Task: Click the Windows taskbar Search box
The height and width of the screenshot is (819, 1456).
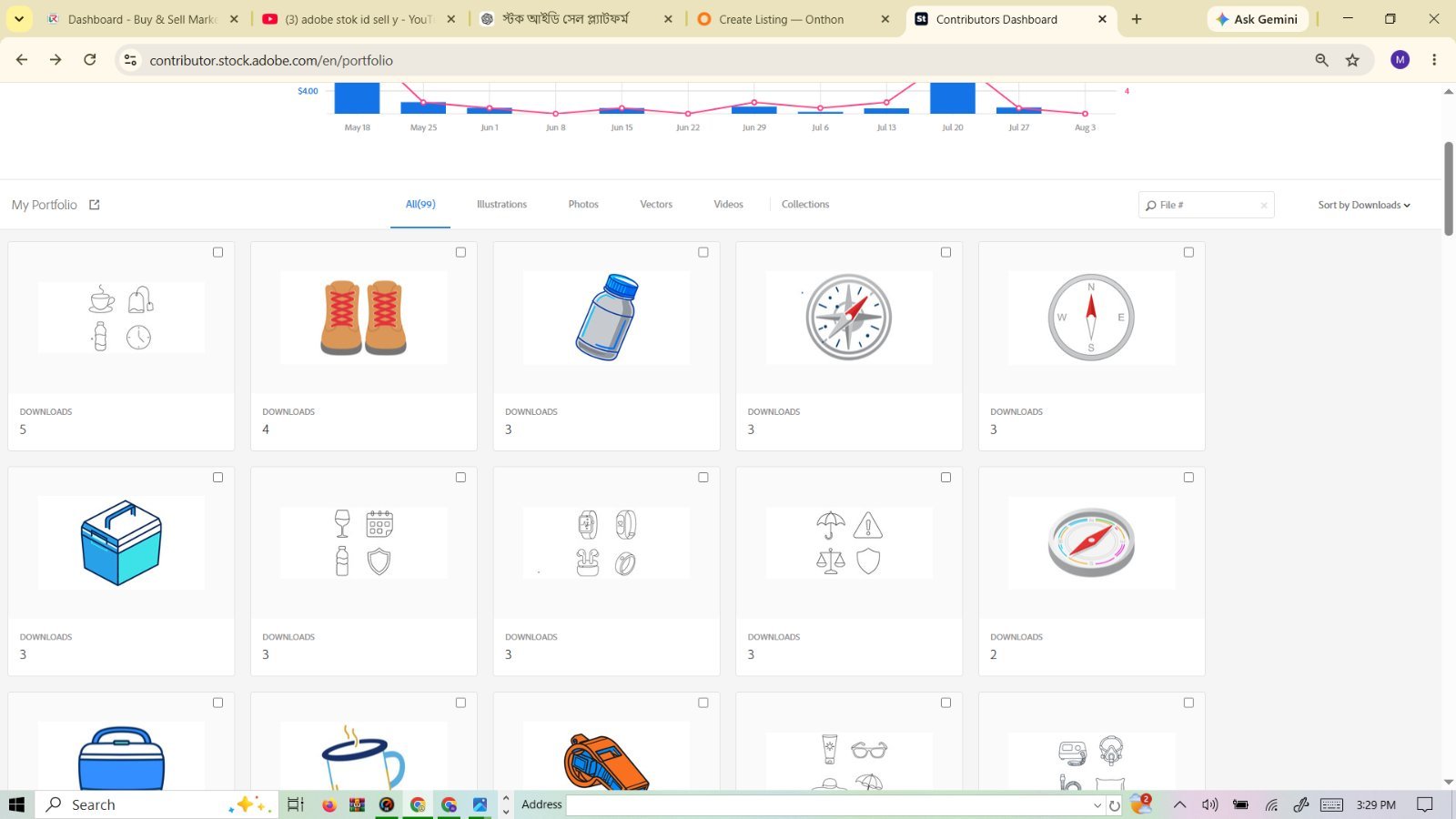Action: pos(155,804)
